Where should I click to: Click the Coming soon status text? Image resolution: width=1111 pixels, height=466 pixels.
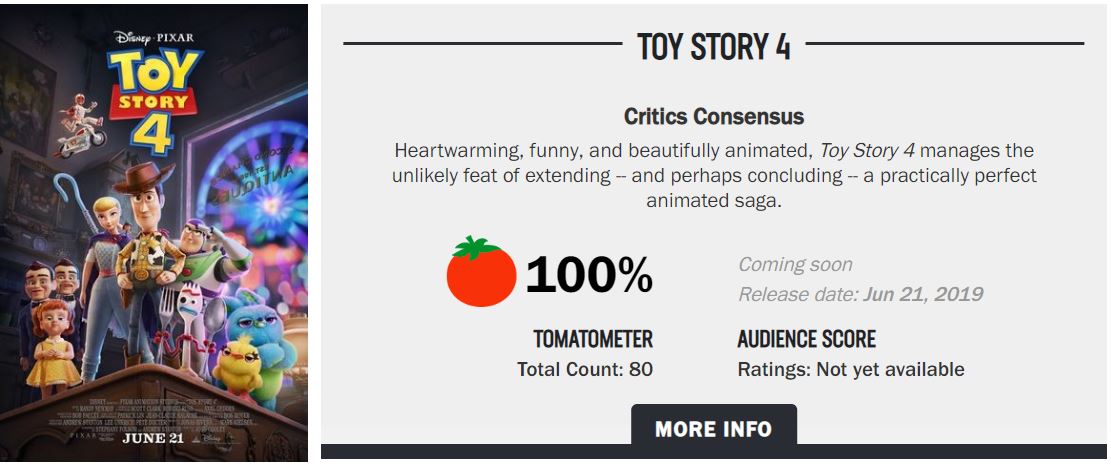(795, 265)
